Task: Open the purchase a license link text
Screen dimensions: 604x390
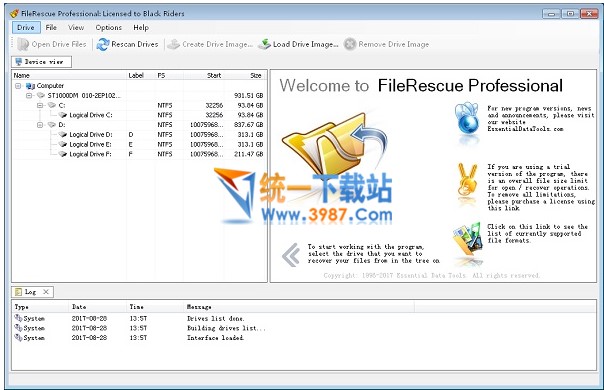Action: click(541, 205)
